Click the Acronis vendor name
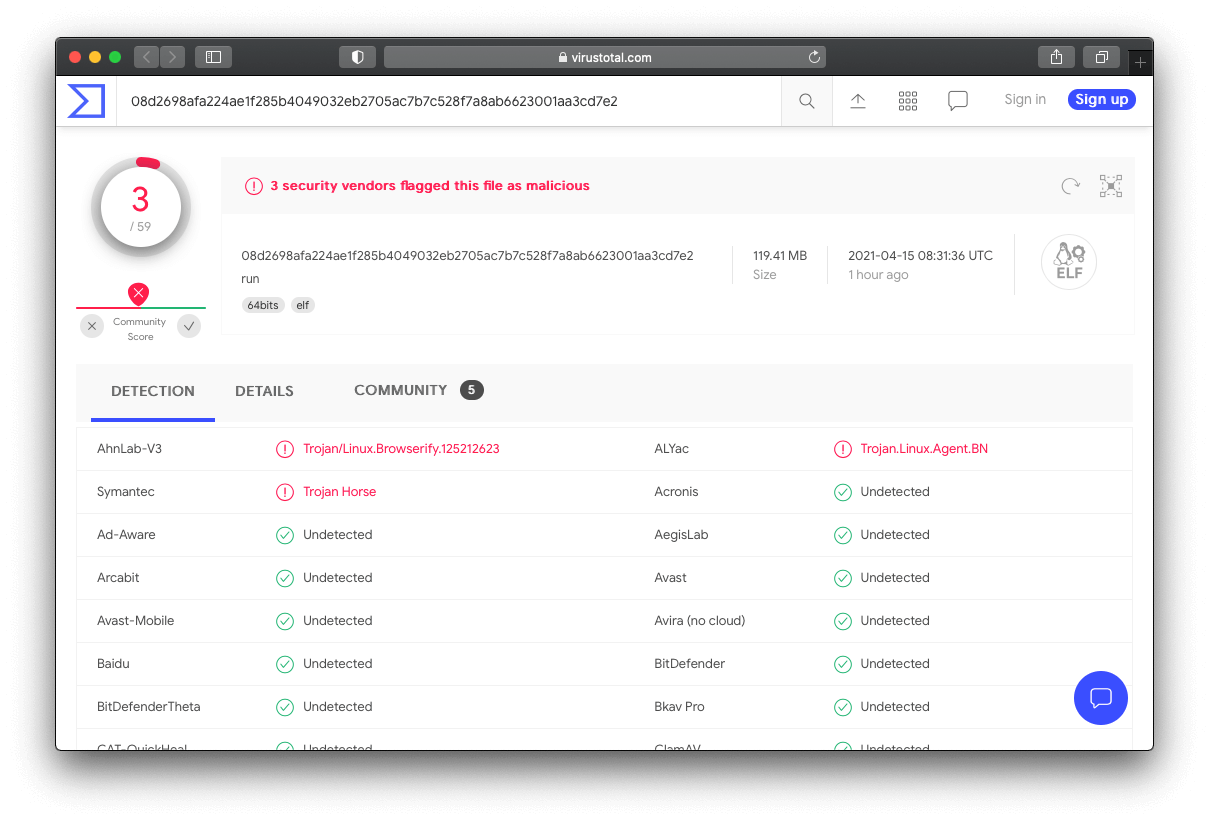This screenshot has height=824, width=1209. coord(677,492)
